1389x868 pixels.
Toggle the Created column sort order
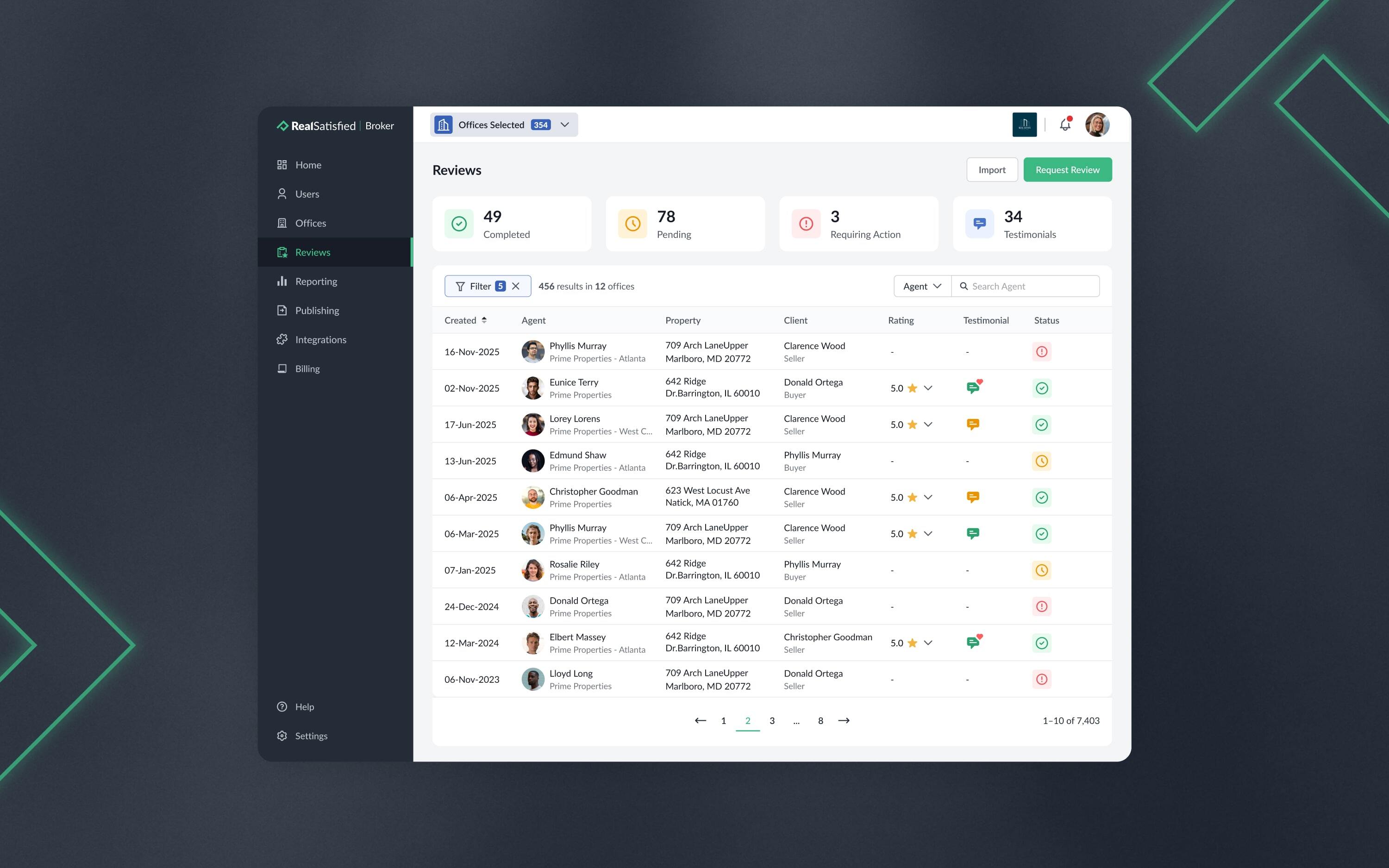click(x=484, y=320)
